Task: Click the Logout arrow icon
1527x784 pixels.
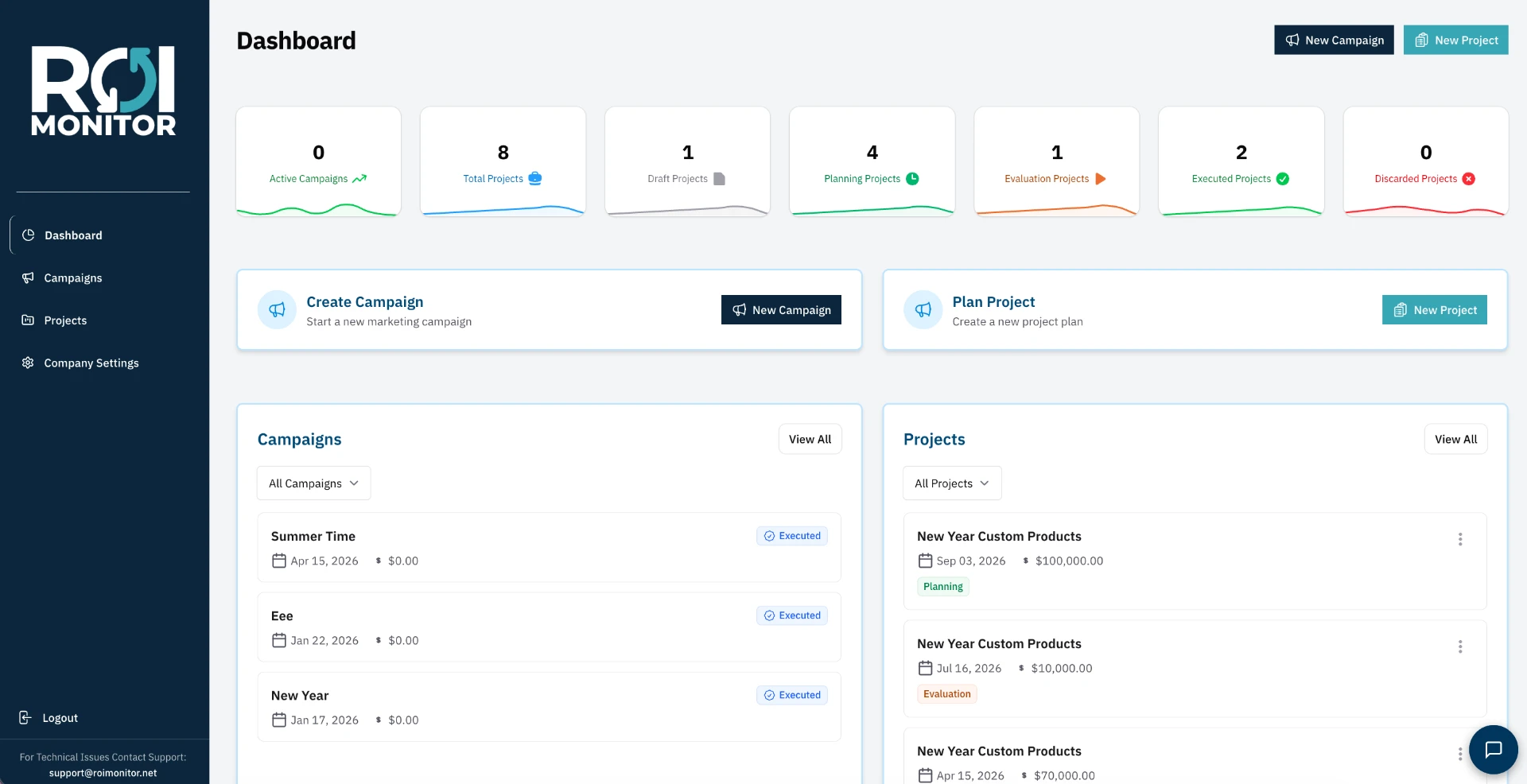Action: pyautogui.click(x=25, y=717)
